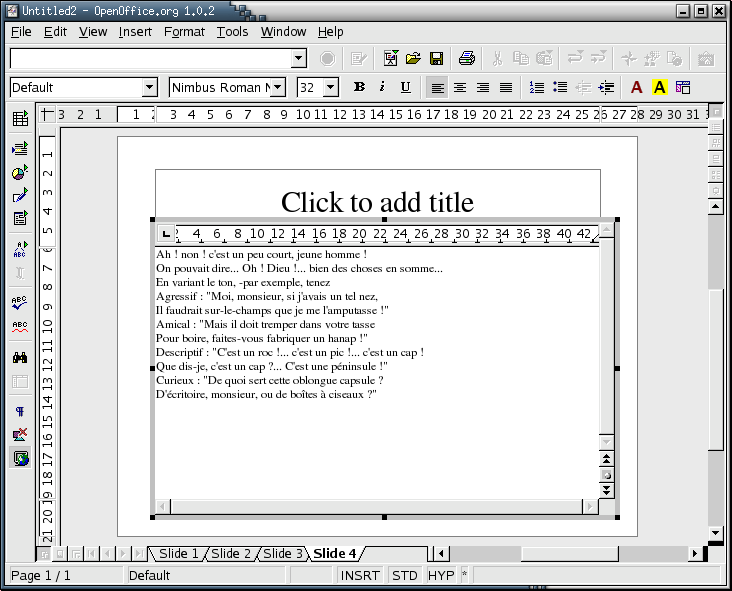Open the Insert menu
732x591 pixels.
click(x=135, y=32)
